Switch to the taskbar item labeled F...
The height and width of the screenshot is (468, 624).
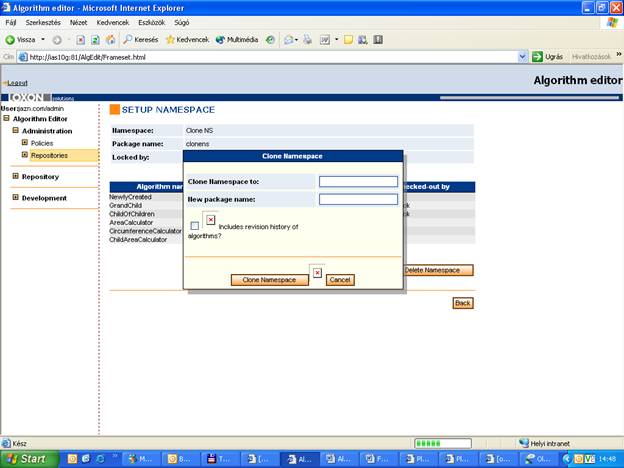point(378,459)
